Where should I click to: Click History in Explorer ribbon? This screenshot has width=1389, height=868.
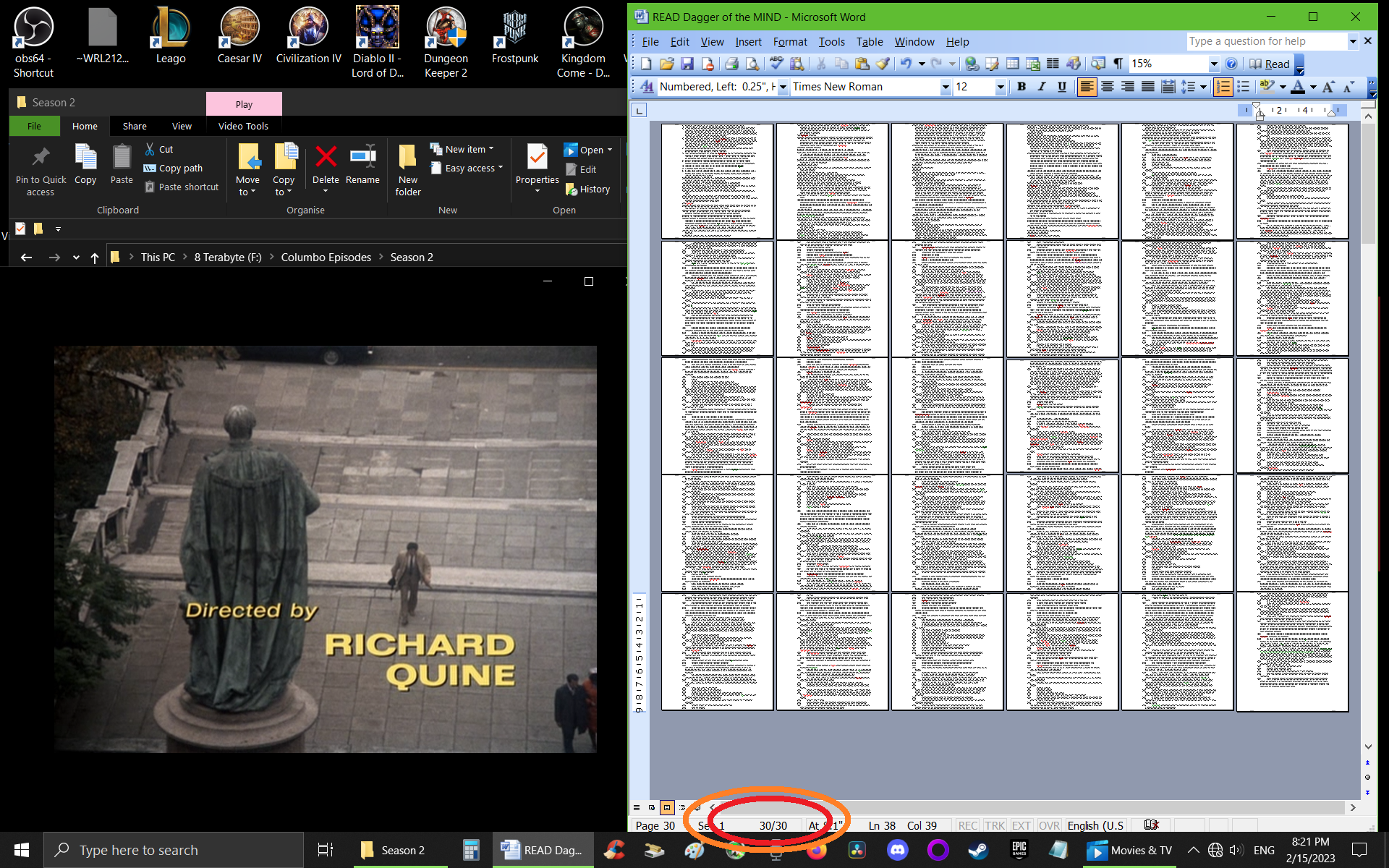588,189
